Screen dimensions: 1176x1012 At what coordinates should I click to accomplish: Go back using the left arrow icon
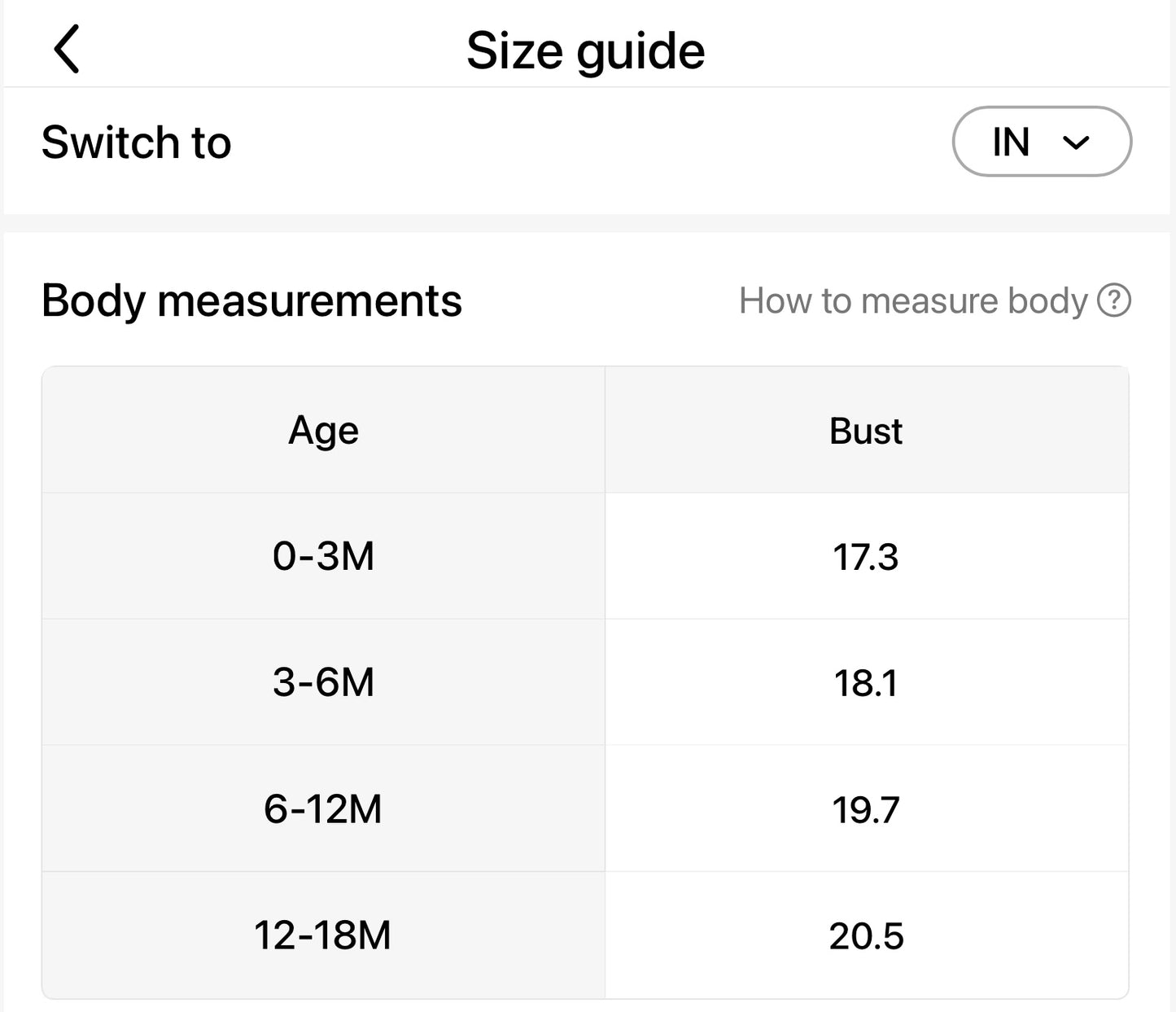click(67, 50)
